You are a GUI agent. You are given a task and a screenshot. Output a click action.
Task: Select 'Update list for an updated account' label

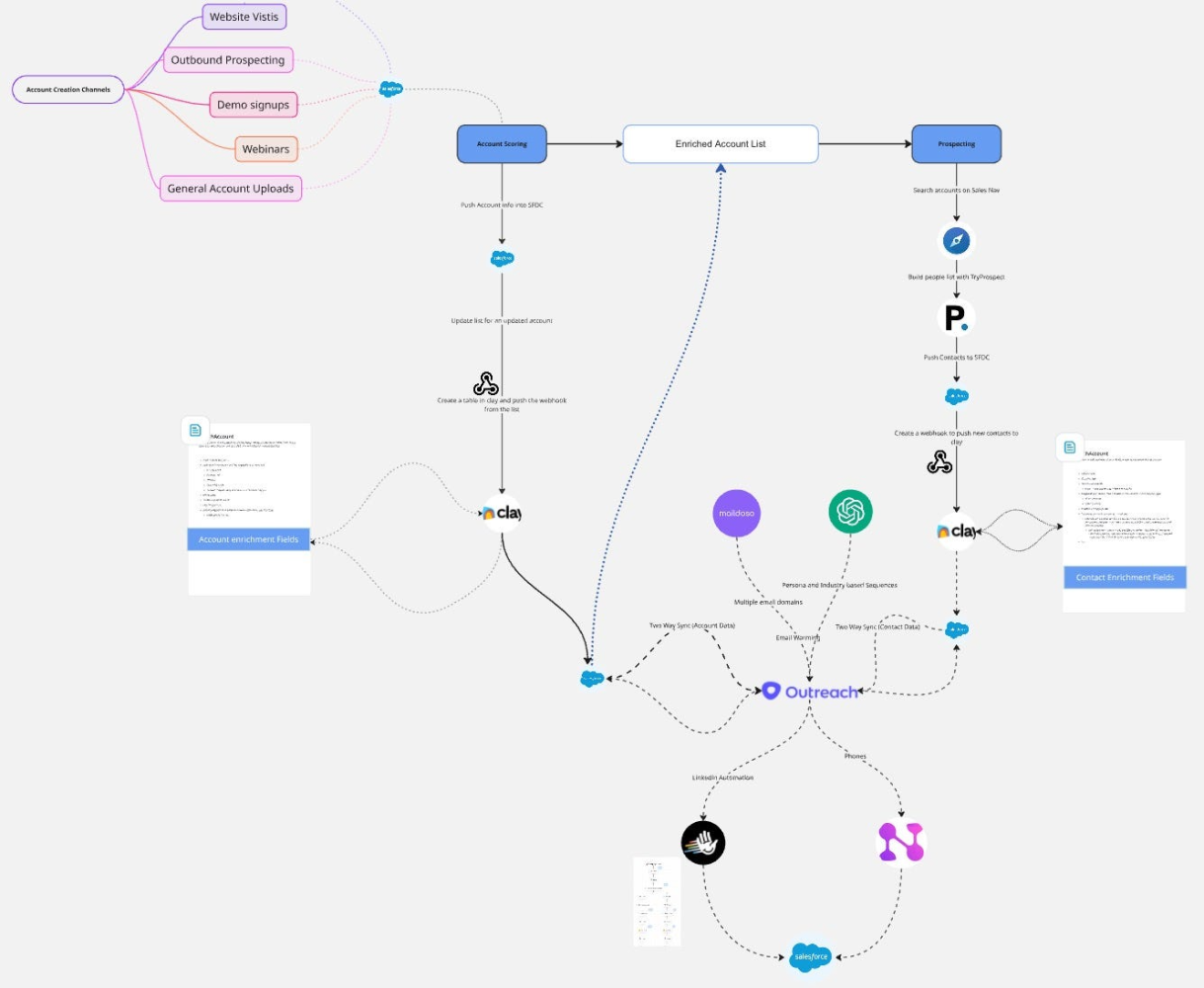[502, 321]
